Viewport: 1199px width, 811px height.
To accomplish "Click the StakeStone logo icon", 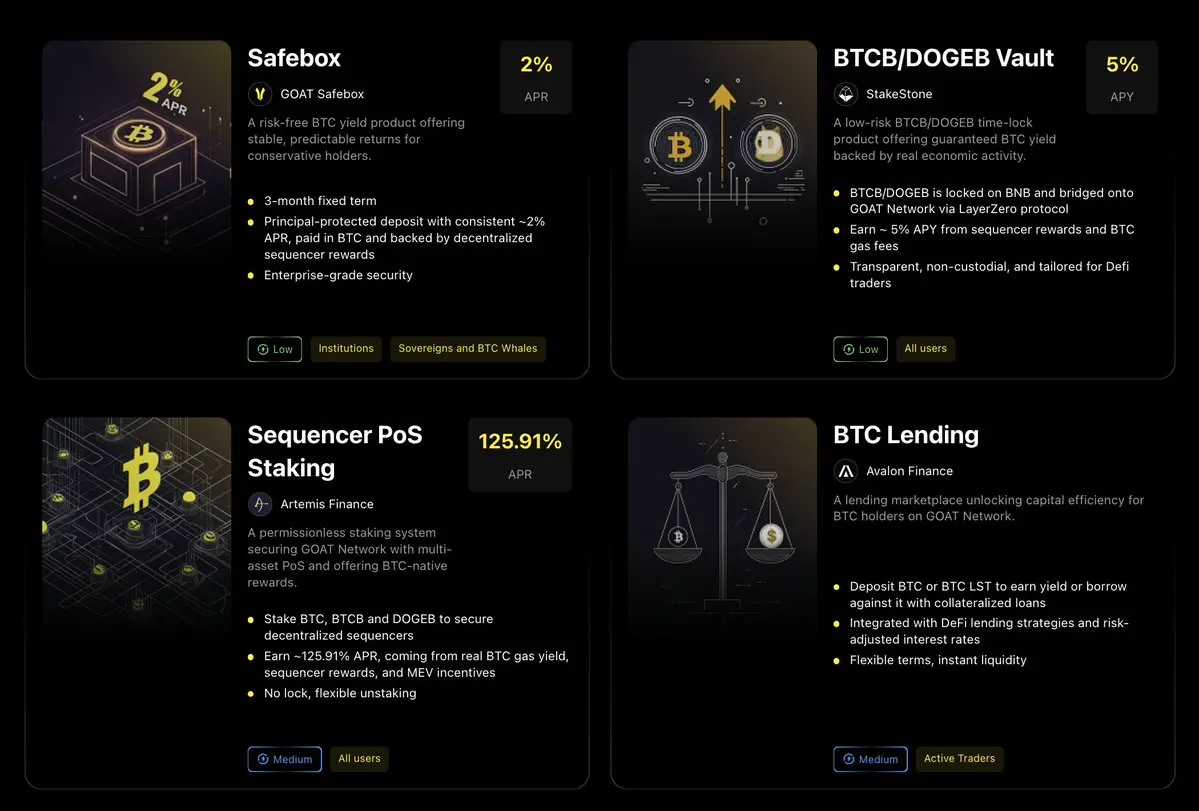I will point(846,94).
